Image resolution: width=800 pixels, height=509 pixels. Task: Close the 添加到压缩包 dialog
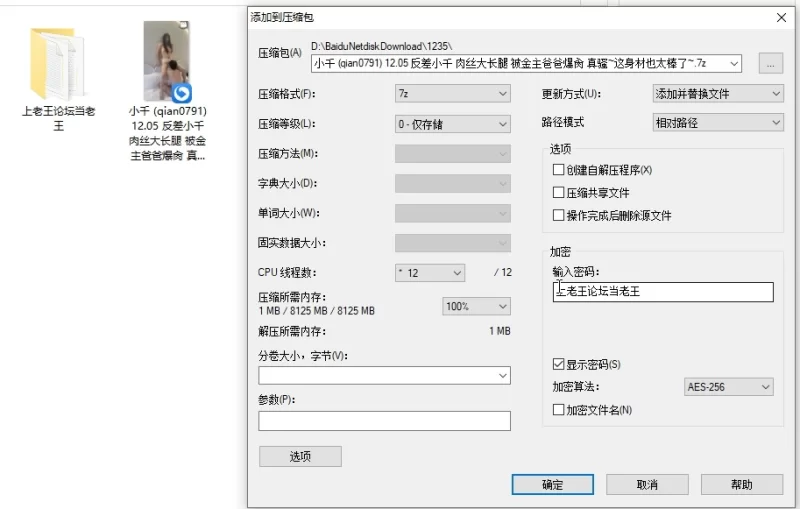coord(781,17)
